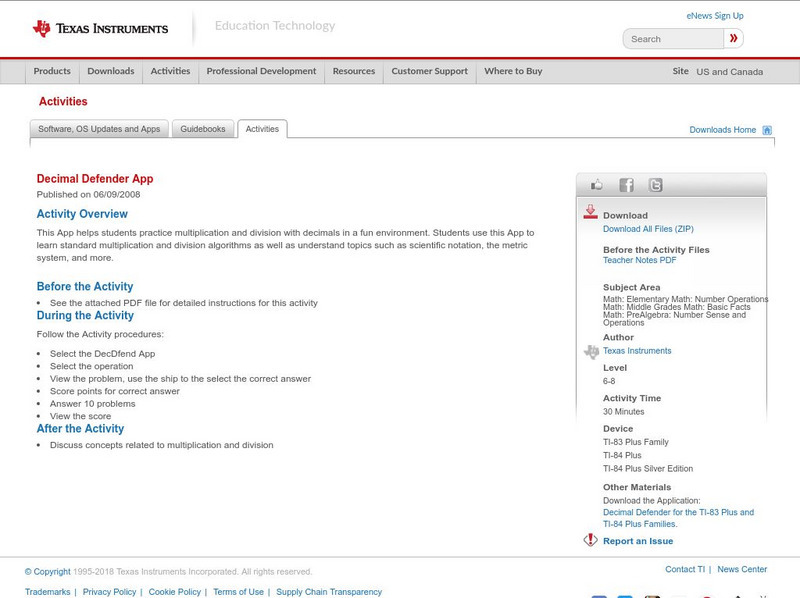Open Supply Chain Transparency link

[329, 592]
